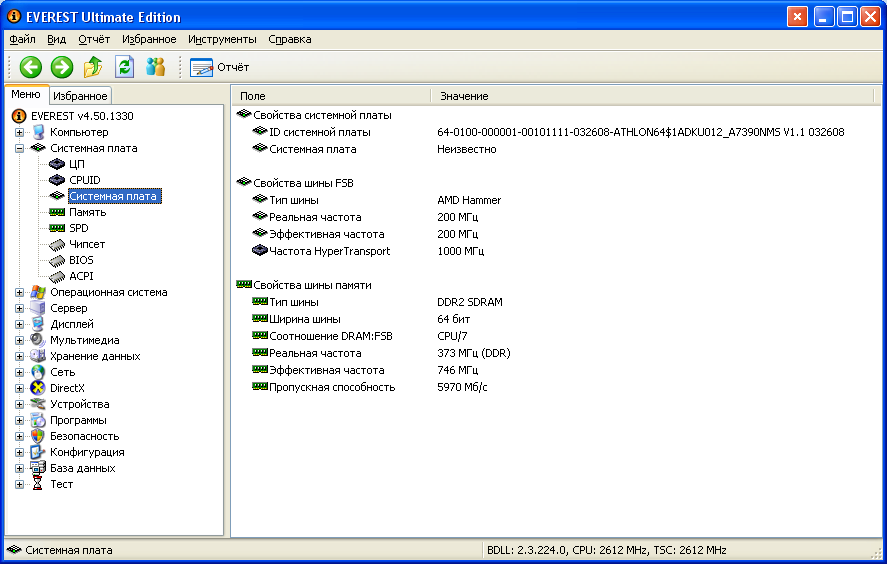This screenshot has width=887, height=564.
Task: Click the Компьютер computer icon
Action: pyautogui.click(x=38, y=132)
